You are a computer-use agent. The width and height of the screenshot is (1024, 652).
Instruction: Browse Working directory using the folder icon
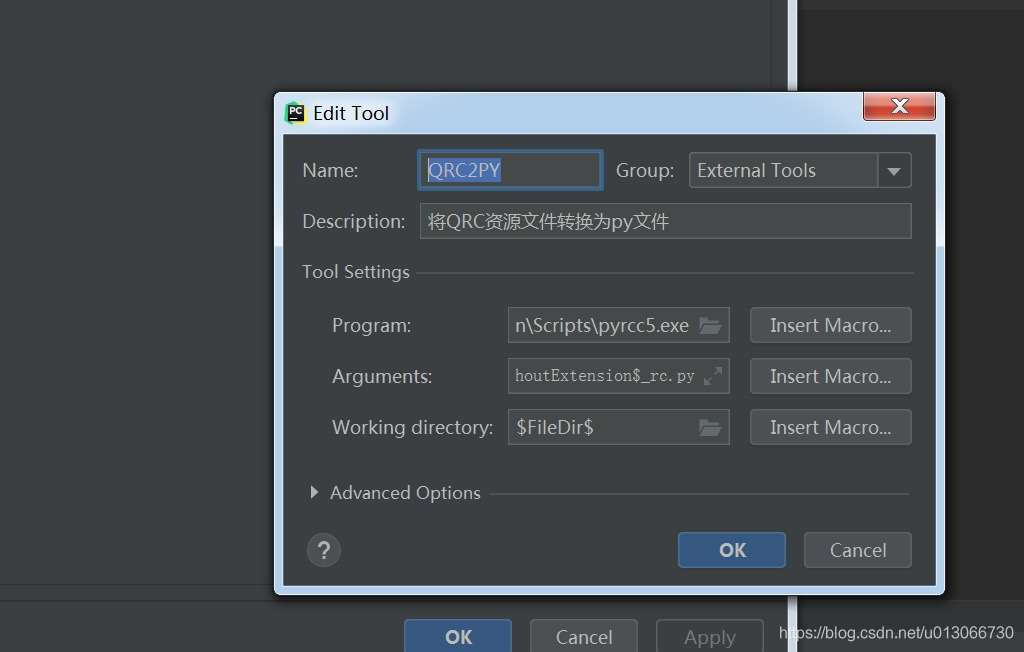click(710, 427)
